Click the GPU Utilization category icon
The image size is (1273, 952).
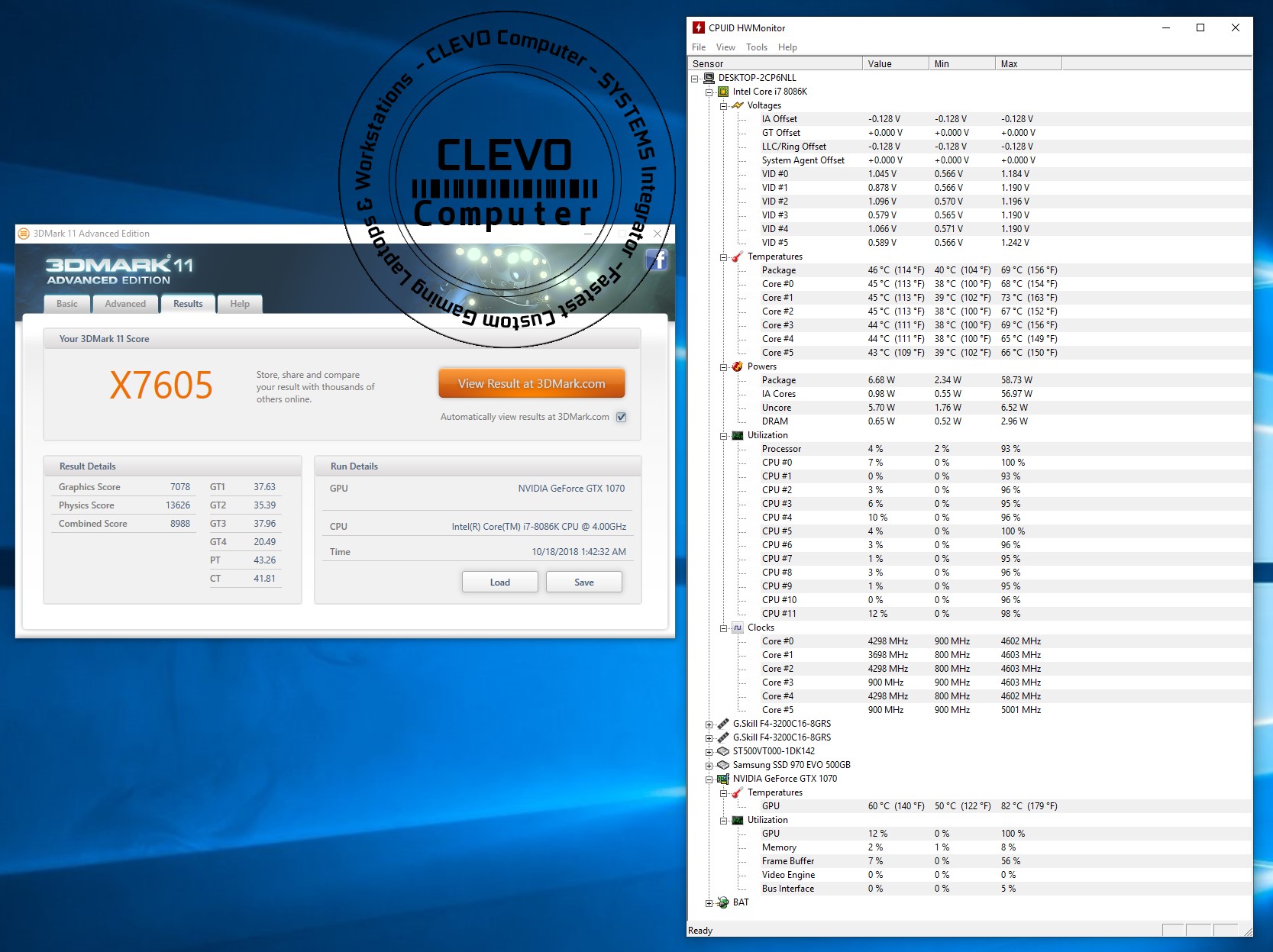(738, 820)
